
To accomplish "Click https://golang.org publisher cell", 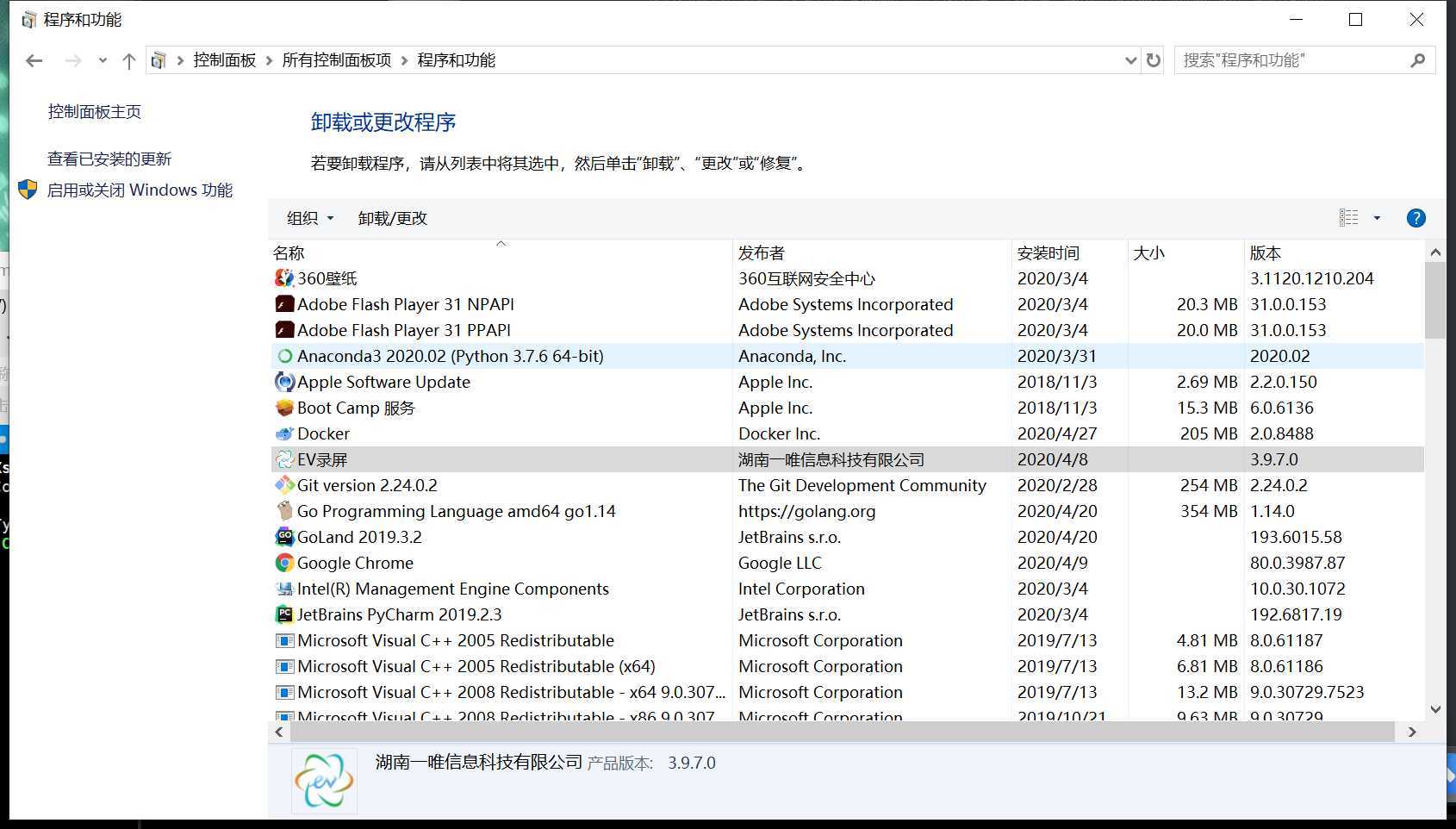I will pyautogui.click(x=806, y=511).
